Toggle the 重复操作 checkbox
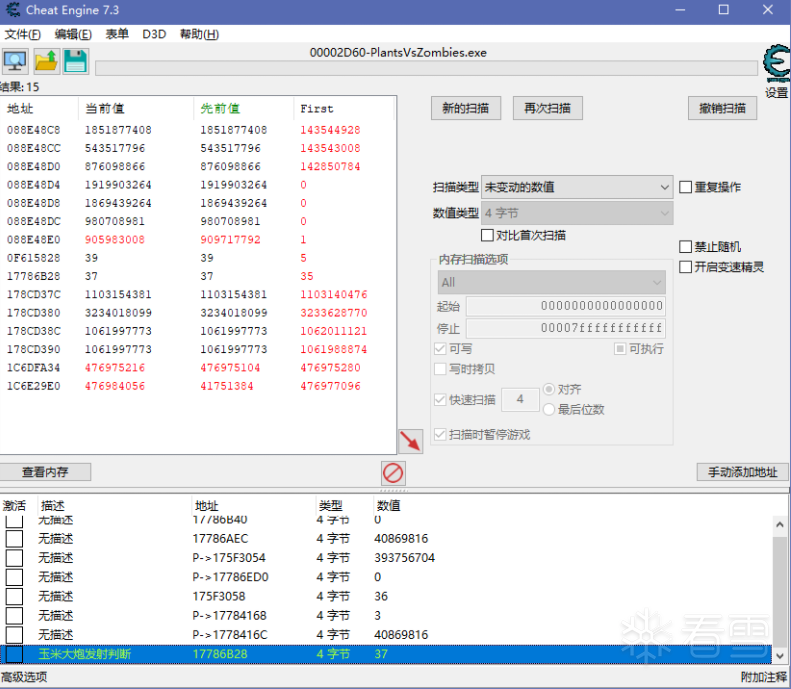Screen dimensions: 791x689 tap(685, 187)
